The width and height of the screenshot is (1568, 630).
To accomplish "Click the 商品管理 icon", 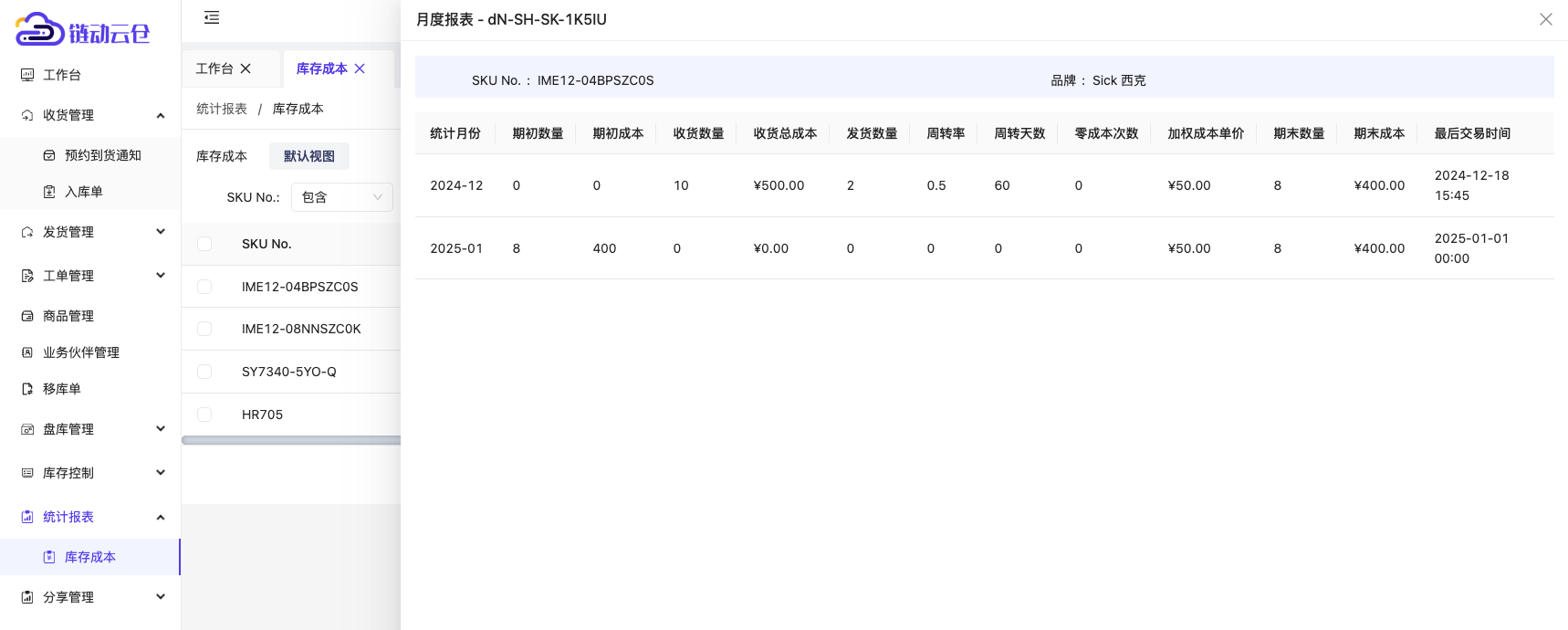I will (27, 316).
